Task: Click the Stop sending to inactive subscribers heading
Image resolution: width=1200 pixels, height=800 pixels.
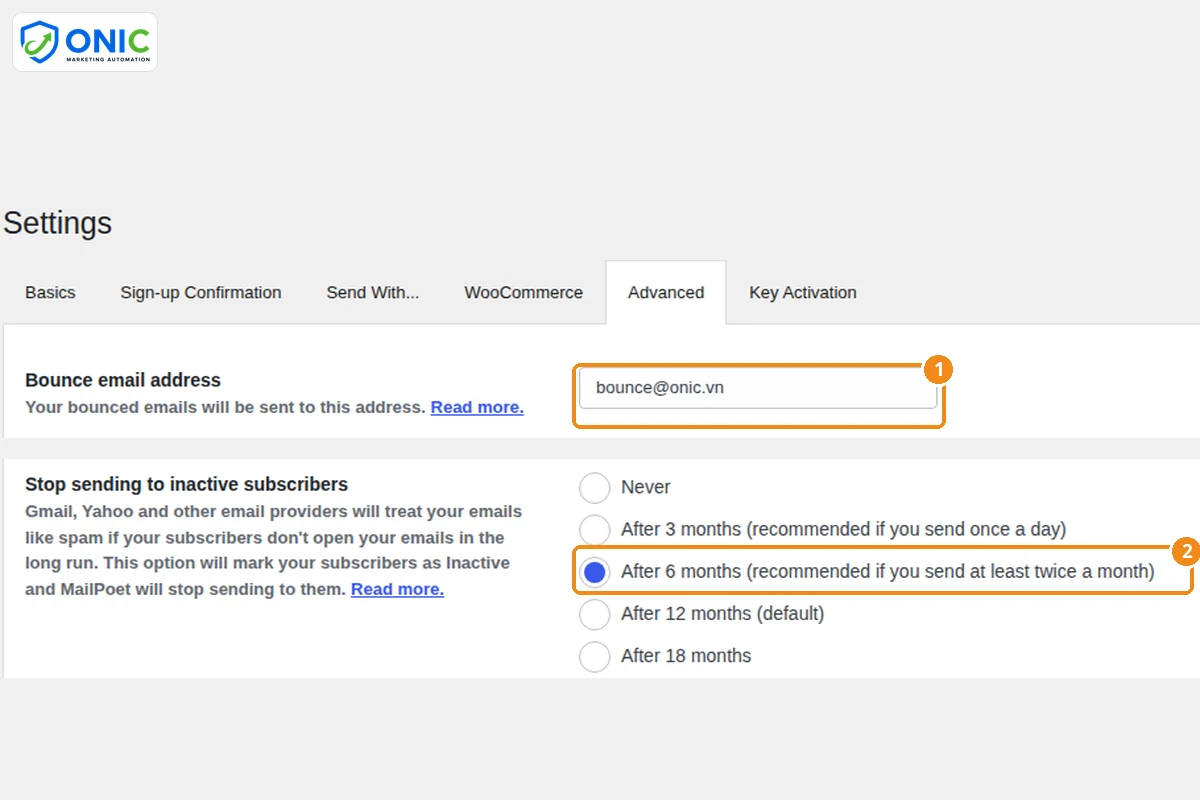Action: 187,484
